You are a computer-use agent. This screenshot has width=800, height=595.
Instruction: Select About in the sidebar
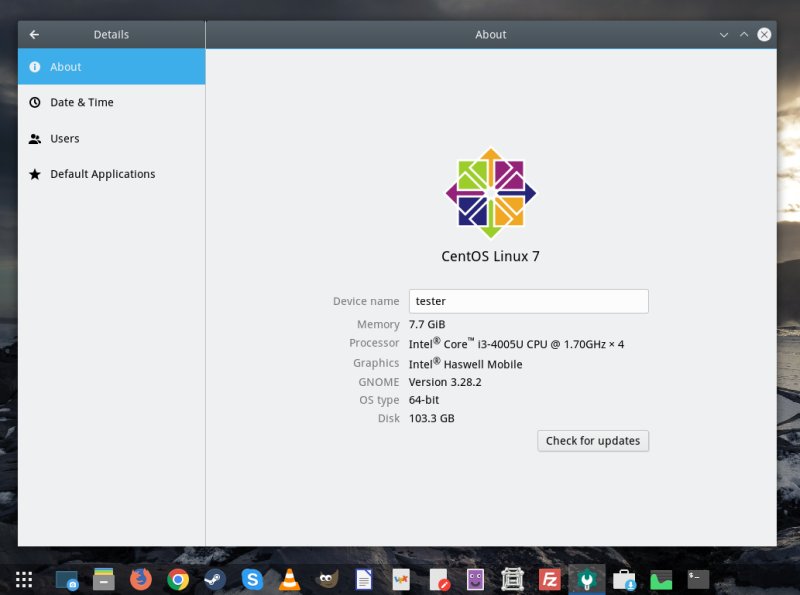pos(112,67)
